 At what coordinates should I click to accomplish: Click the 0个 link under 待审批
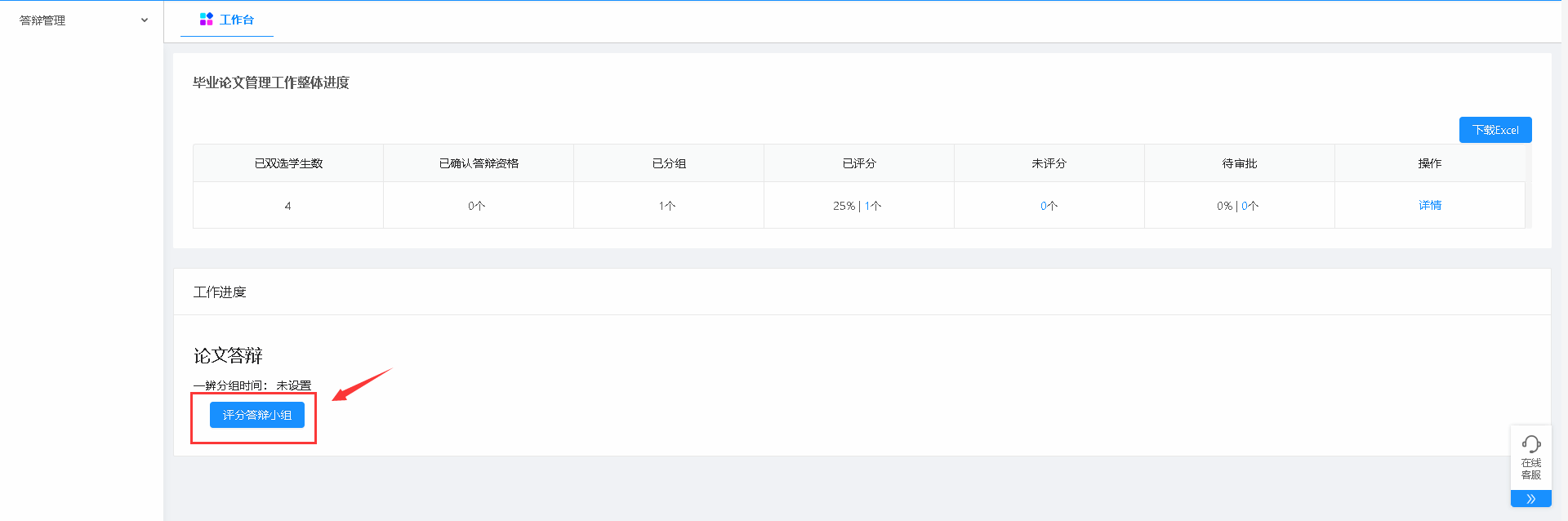pos(1250,206)
